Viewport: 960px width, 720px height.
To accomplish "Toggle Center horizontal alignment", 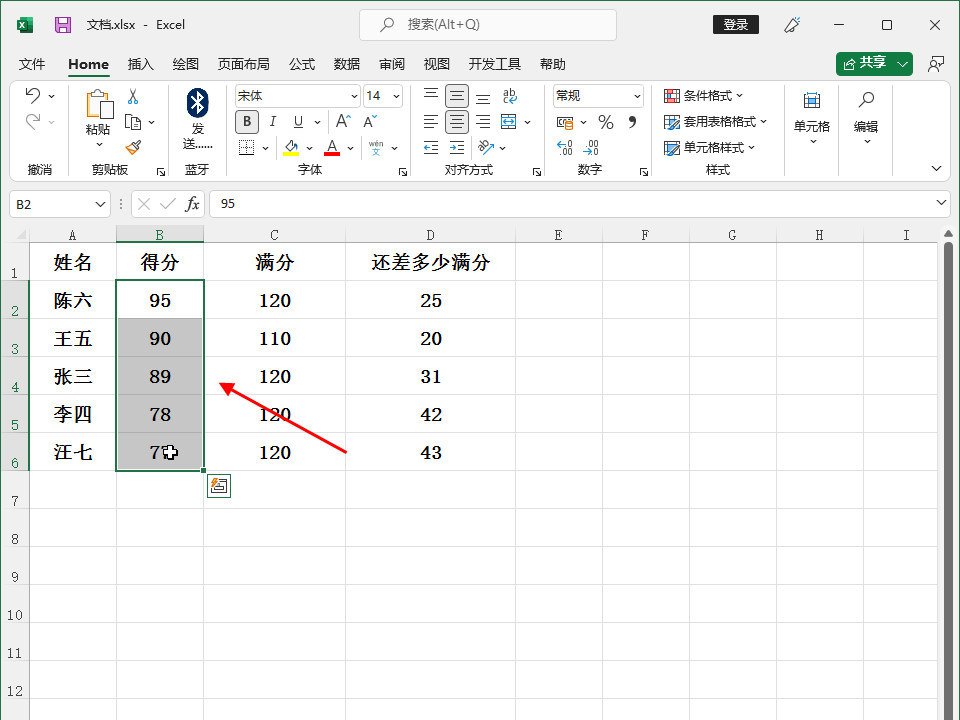I will (457, 122).
